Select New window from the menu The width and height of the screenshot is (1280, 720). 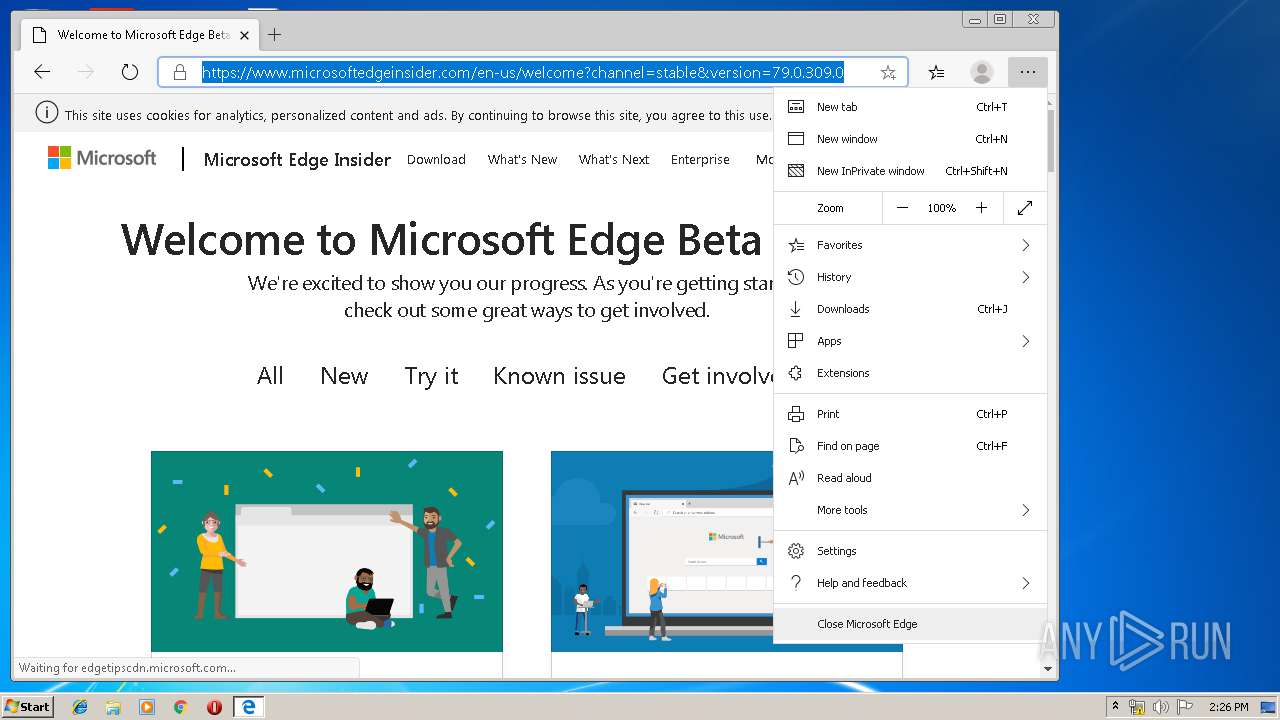910,139
